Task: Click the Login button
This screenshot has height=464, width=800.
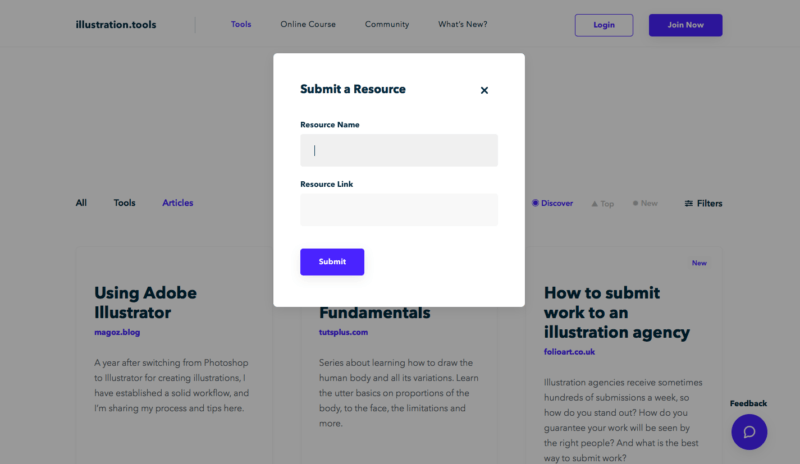Action: pyautogui.click(x=603, y=25)
